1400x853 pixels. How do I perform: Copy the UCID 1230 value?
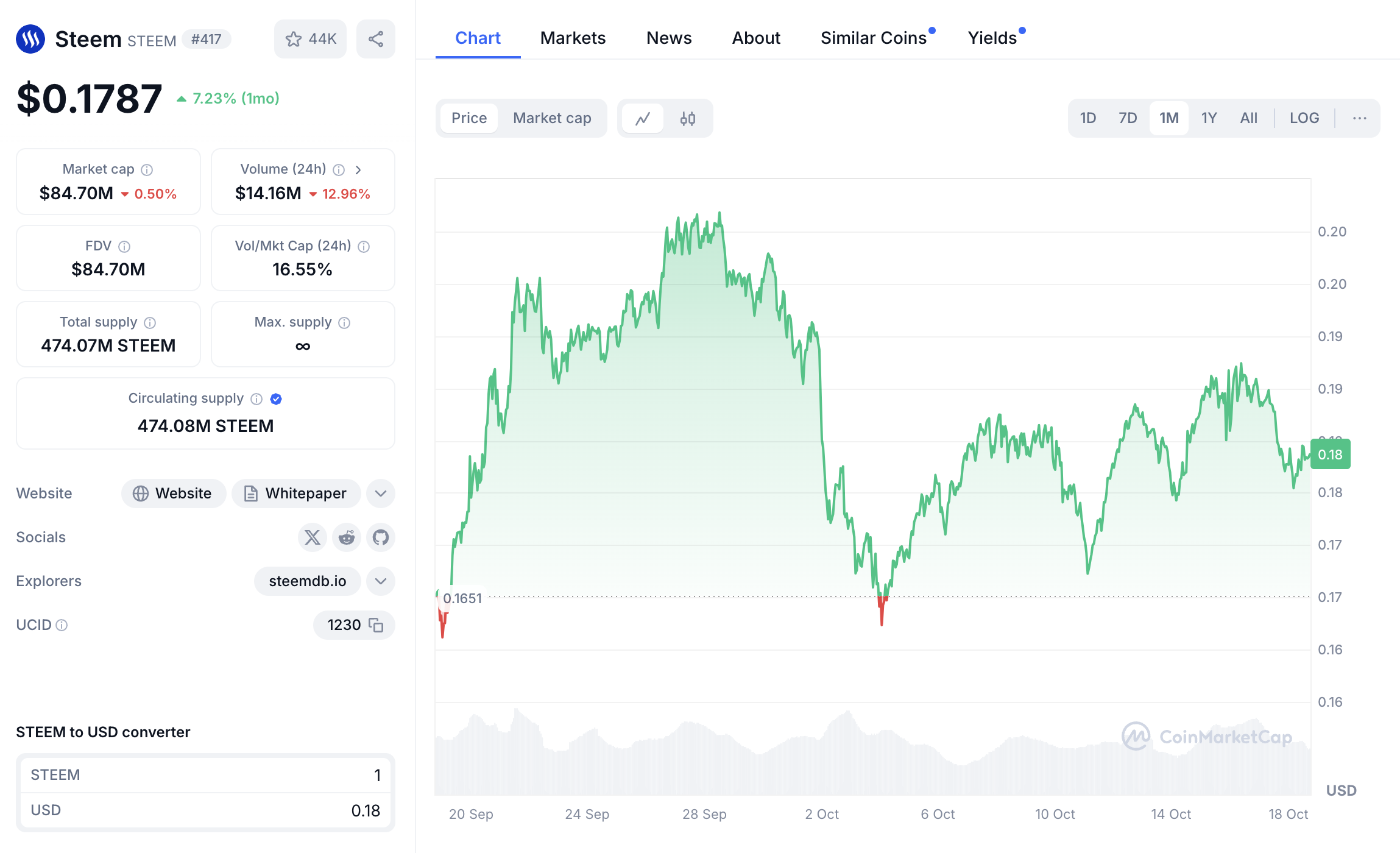[377, 625]
